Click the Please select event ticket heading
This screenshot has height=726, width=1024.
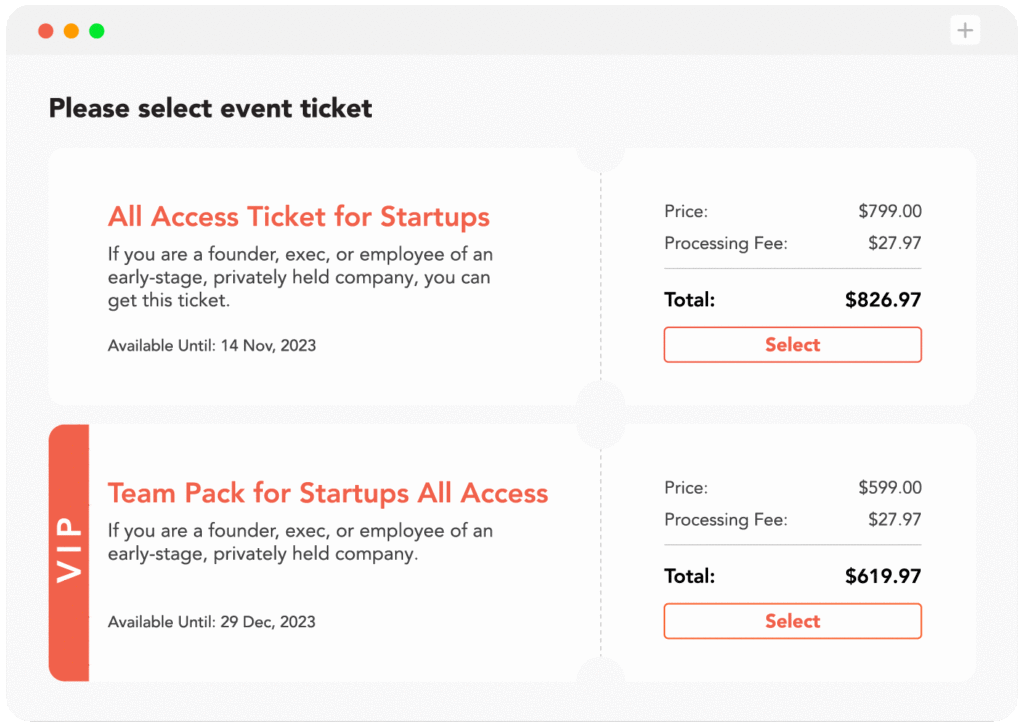(209, 108)
